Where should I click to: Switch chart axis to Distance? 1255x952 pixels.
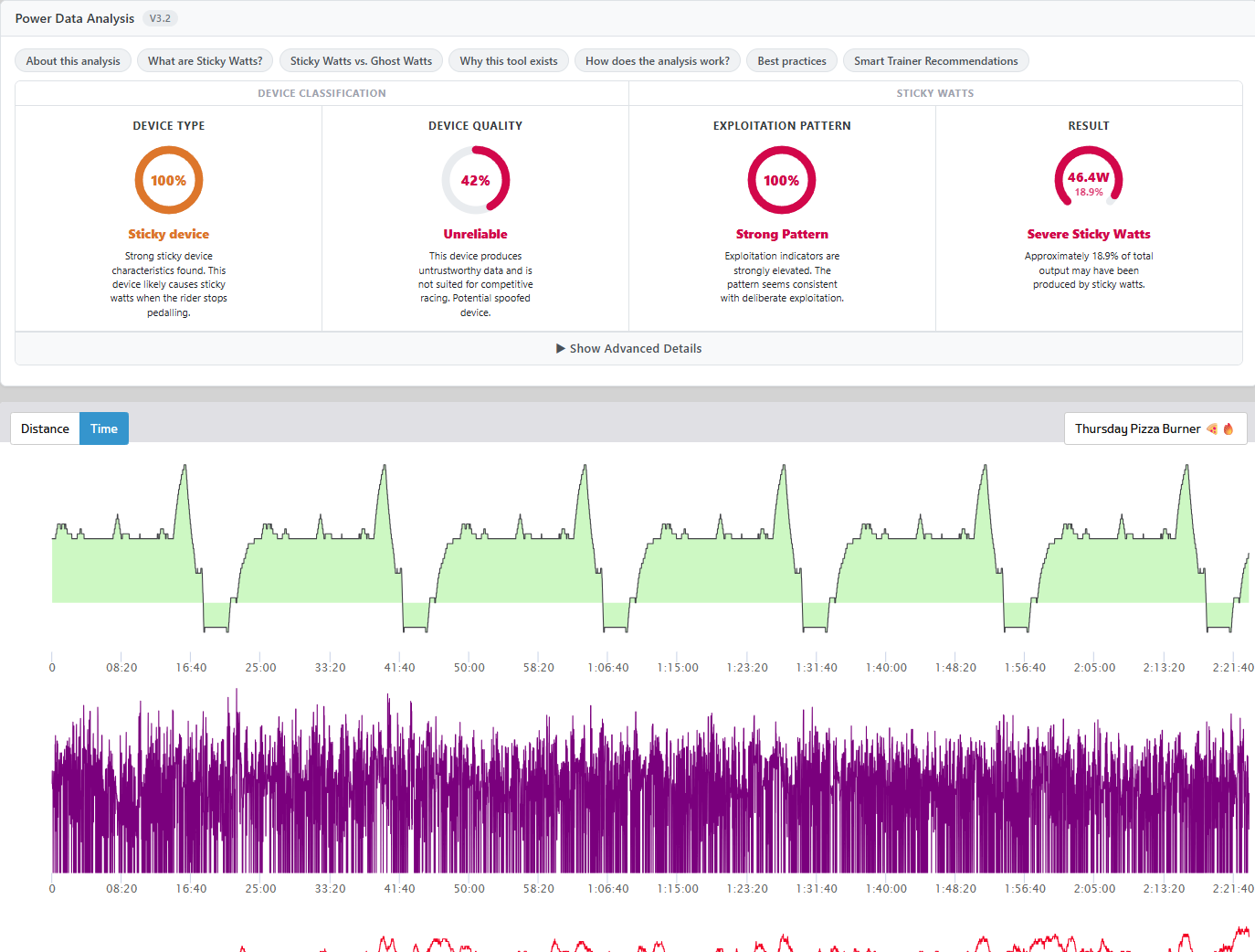coord(45,428)
